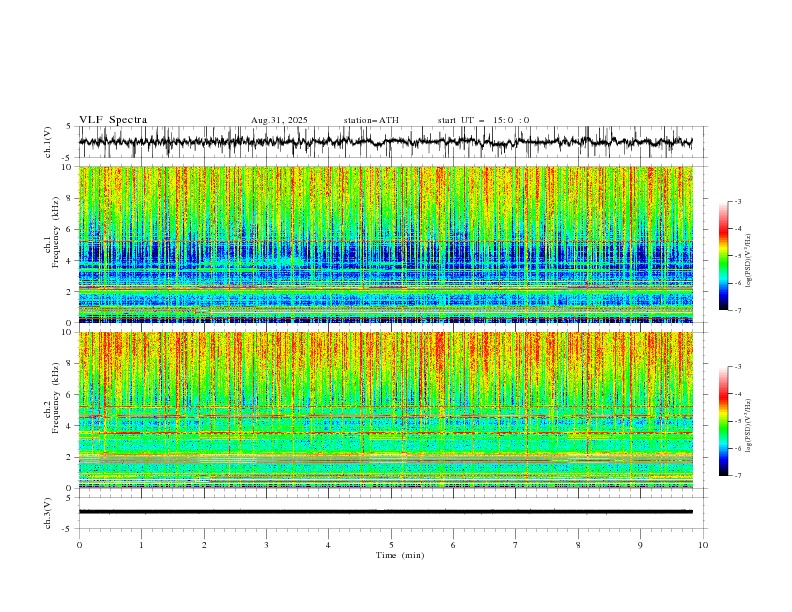This screenshot has height=612, width=792.
Task: Click the "-7" label on ch.1 colorbar
Action: 738,310
